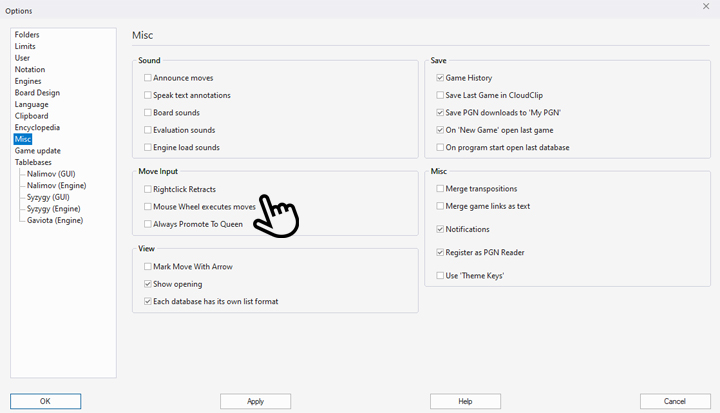
Task: Go to Game update settings
Action: (x=38, y=151)
